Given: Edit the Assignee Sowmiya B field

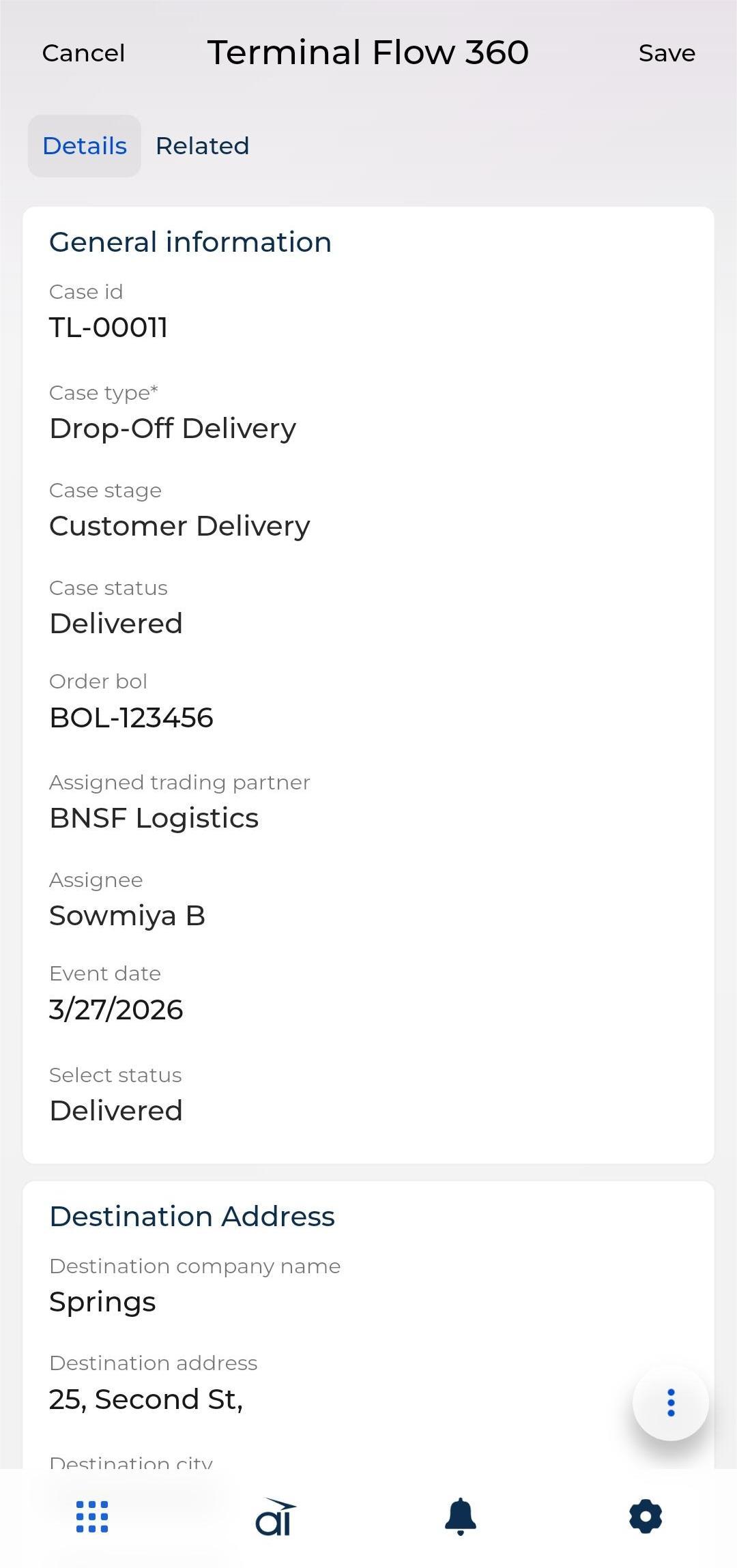Looking at the screenshot, I should point(127,916).
